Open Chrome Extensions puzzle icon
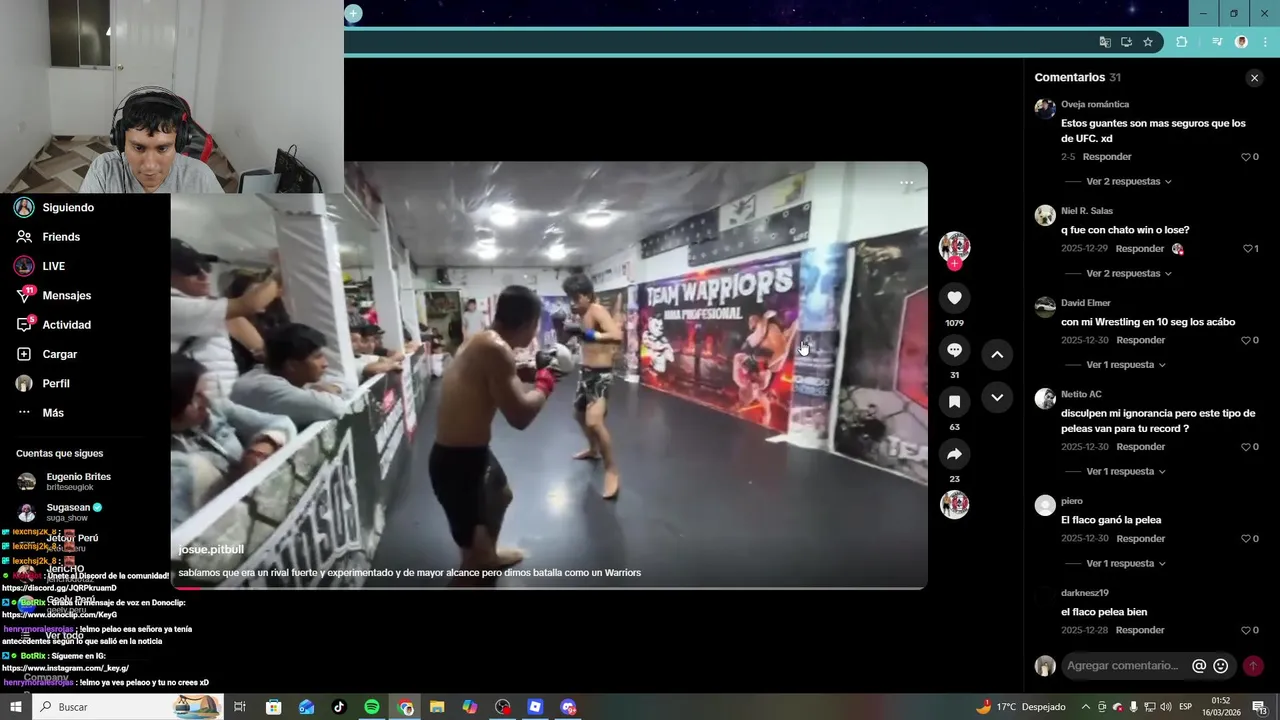Image resolution: width=1280 pixels, height=720 pixels. pos(1181,42)
